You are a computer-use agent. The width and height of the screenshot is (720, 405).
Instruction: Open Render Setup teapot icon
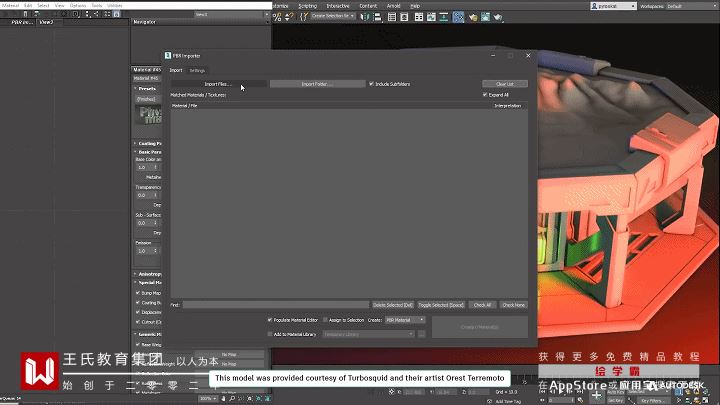(472, 17)
